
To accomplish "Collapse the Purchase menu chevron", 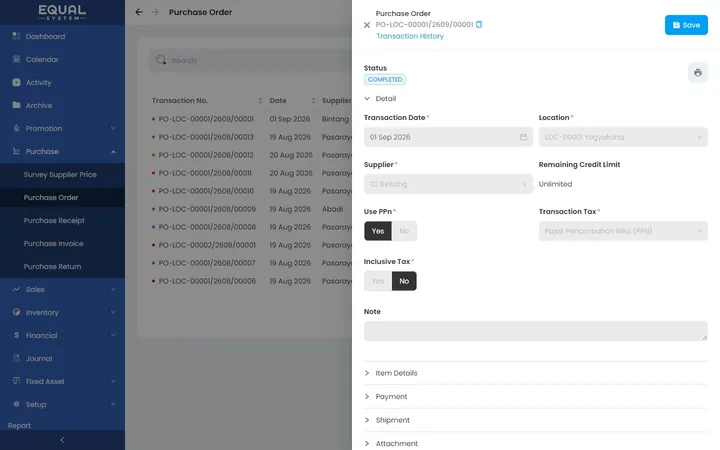I will [113, 152].
